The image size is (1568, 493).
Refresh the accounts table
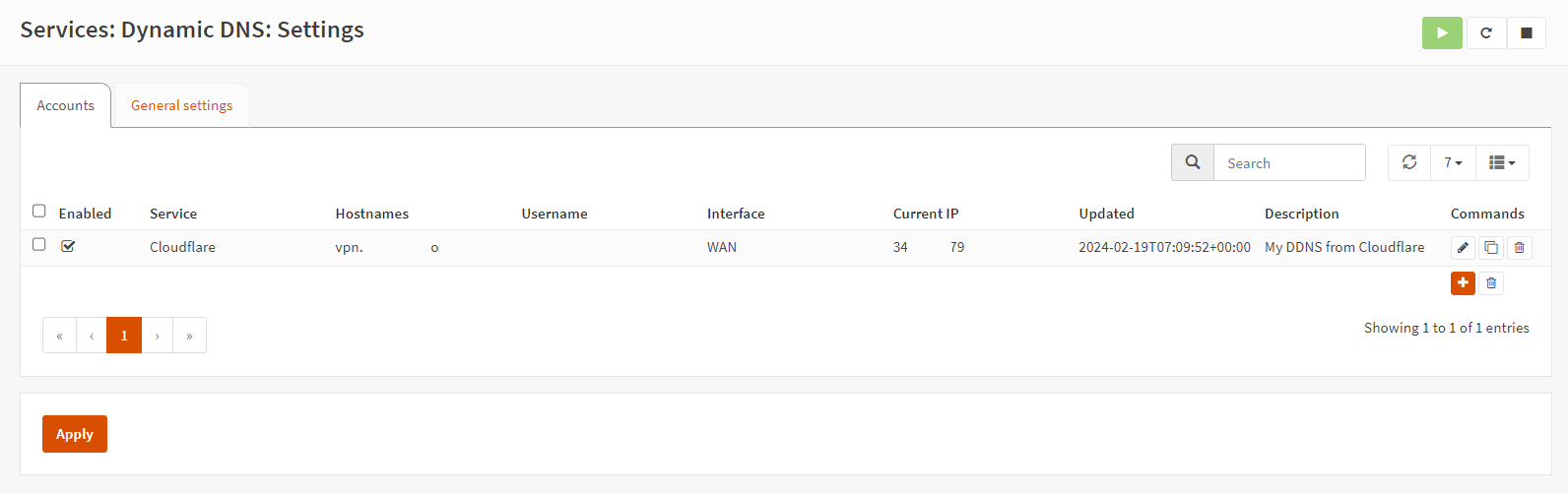coord(1409,162)
